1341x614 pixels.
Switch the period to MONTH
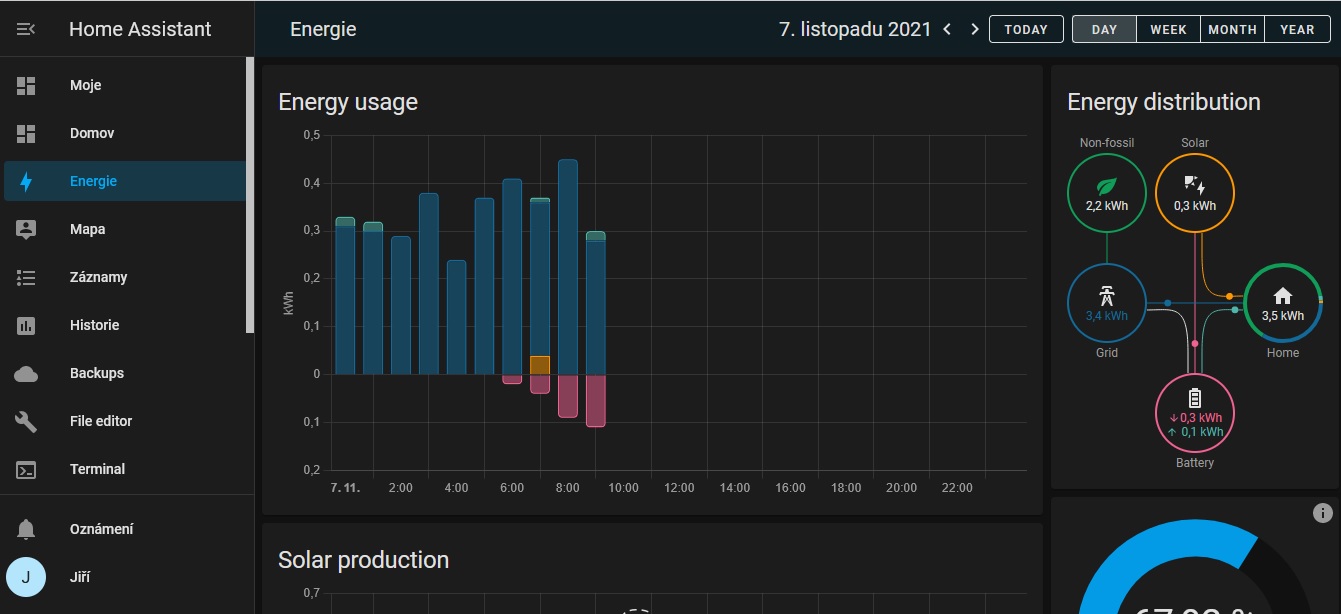[1232, 29]
